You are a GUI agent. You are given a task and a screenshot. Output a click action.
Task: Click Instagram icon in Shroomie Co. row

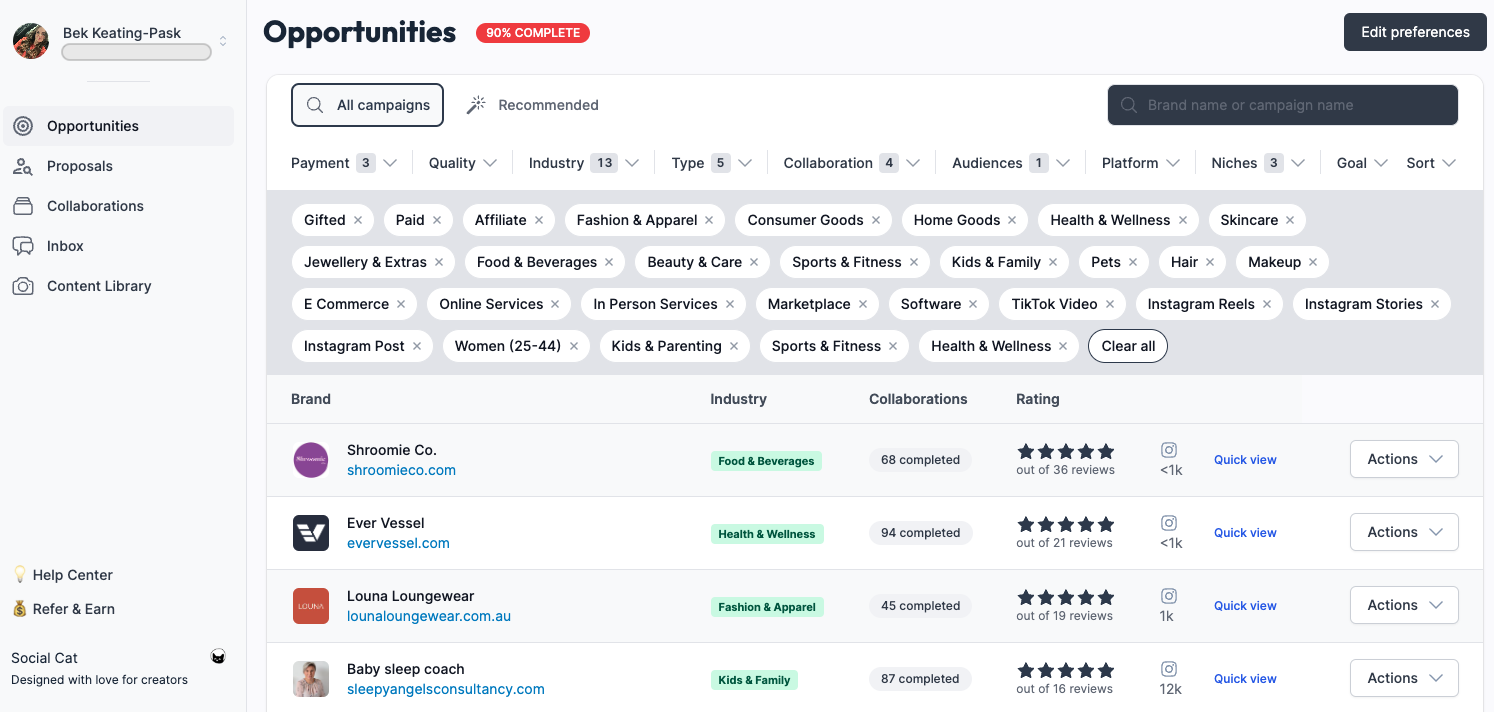1169,451
